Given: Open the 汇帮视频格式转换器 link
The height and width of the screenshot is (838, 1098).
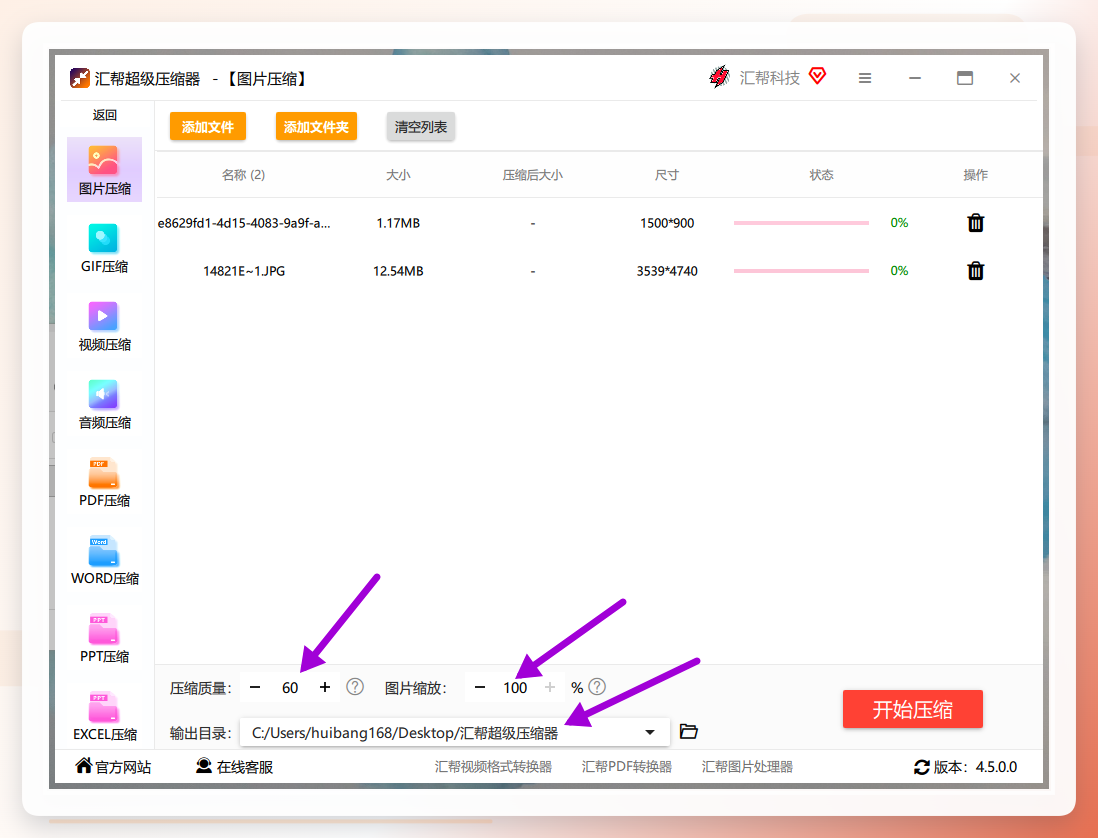Looking at the screenshot, I should pos(493,767).
